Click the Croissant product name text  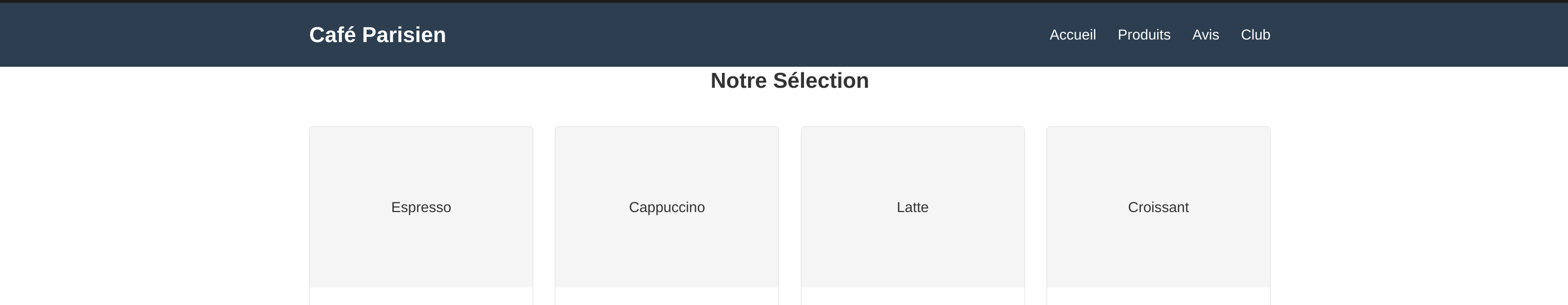pos(1158,207)
